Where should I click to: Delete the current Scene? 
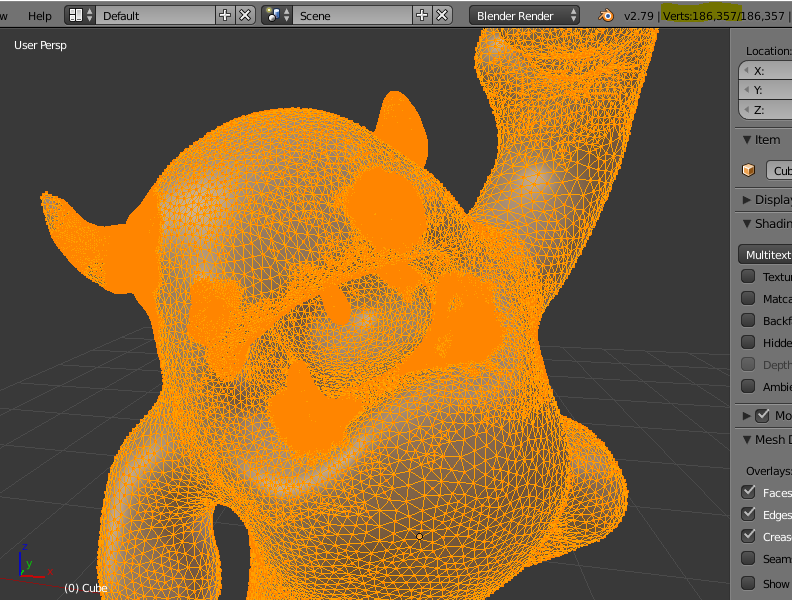click(442, 16)
